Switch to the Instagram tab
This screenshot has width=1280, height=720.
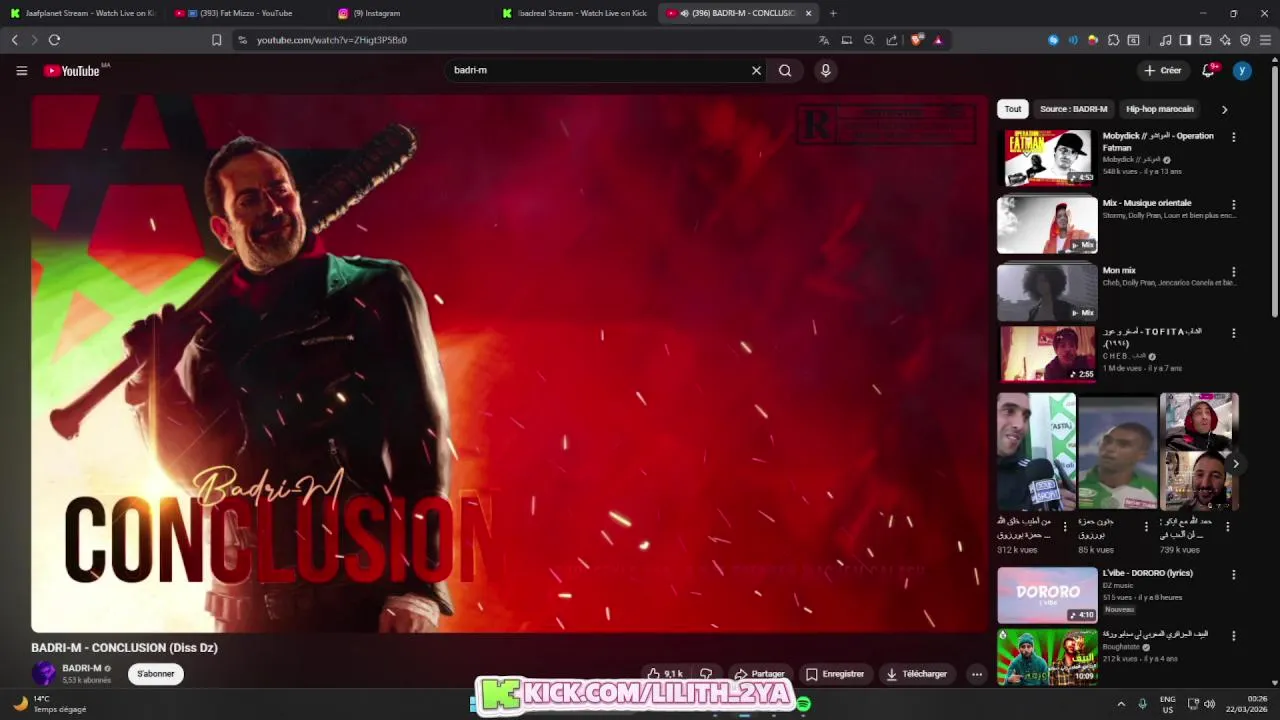pos(410,13)
